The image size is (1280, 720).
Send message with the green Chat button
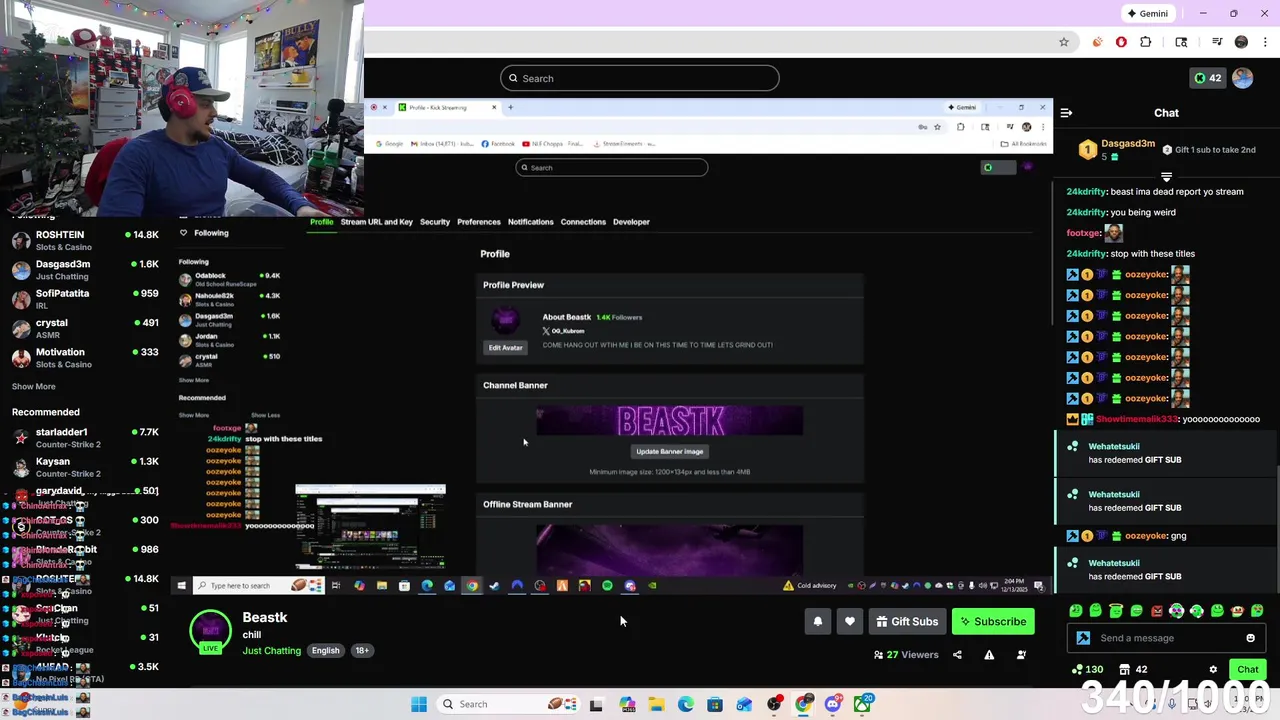click(x=1248, y=670)
